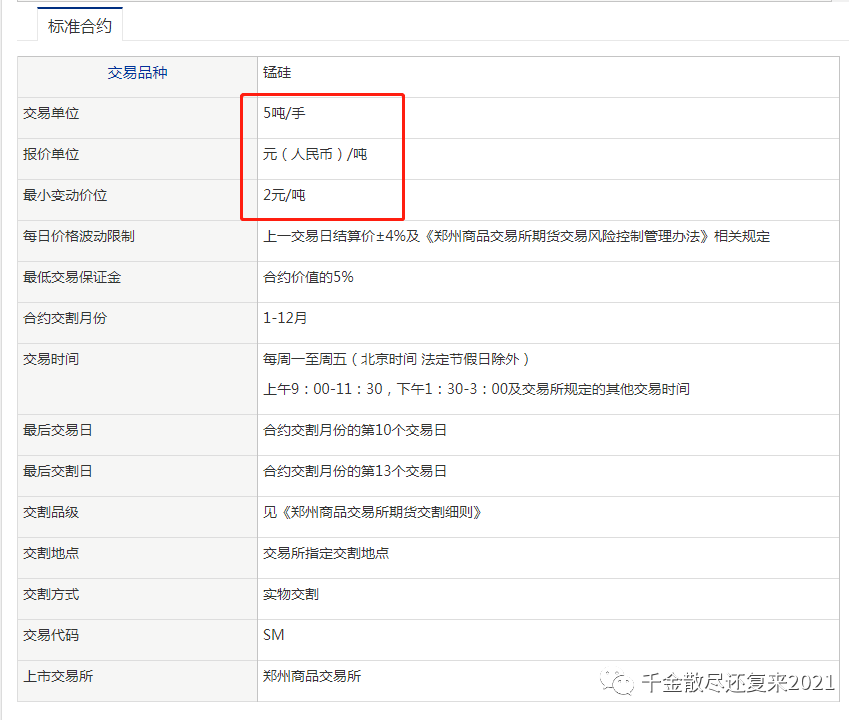Click the 5吨/手 trading unit value
This screenshot has width=863, height=720.
(284, 113)
